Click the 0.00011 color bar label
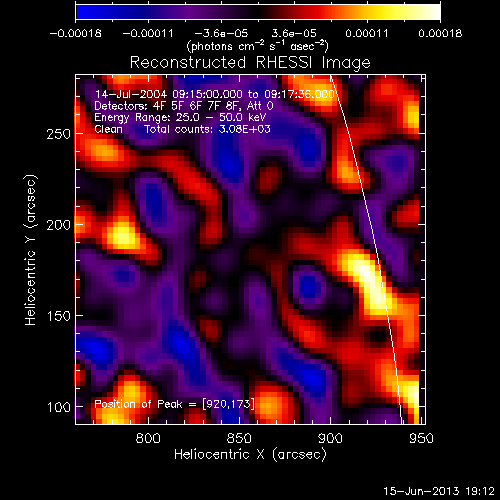The height and width of the screenshot is (500, 500). point(367,33)
